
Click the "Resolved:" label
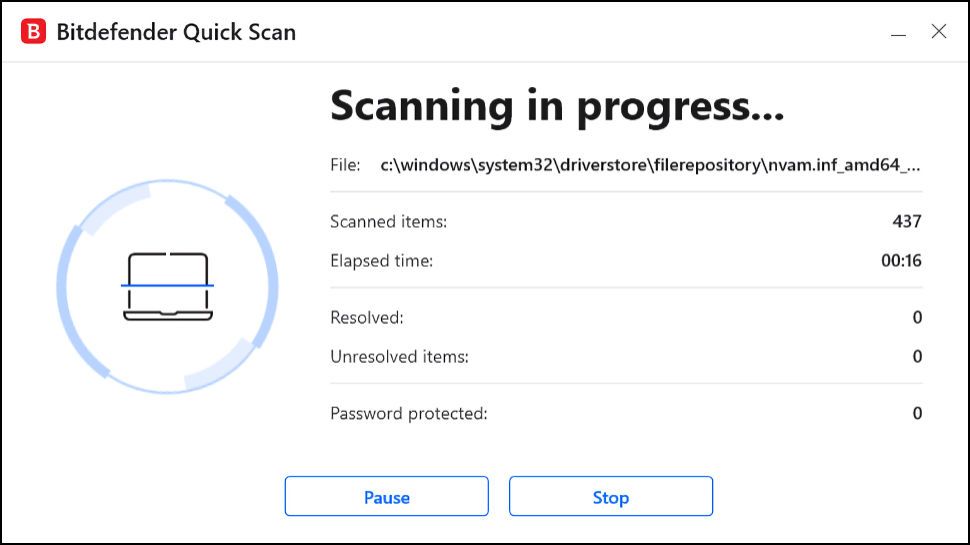tap(367, 318)
